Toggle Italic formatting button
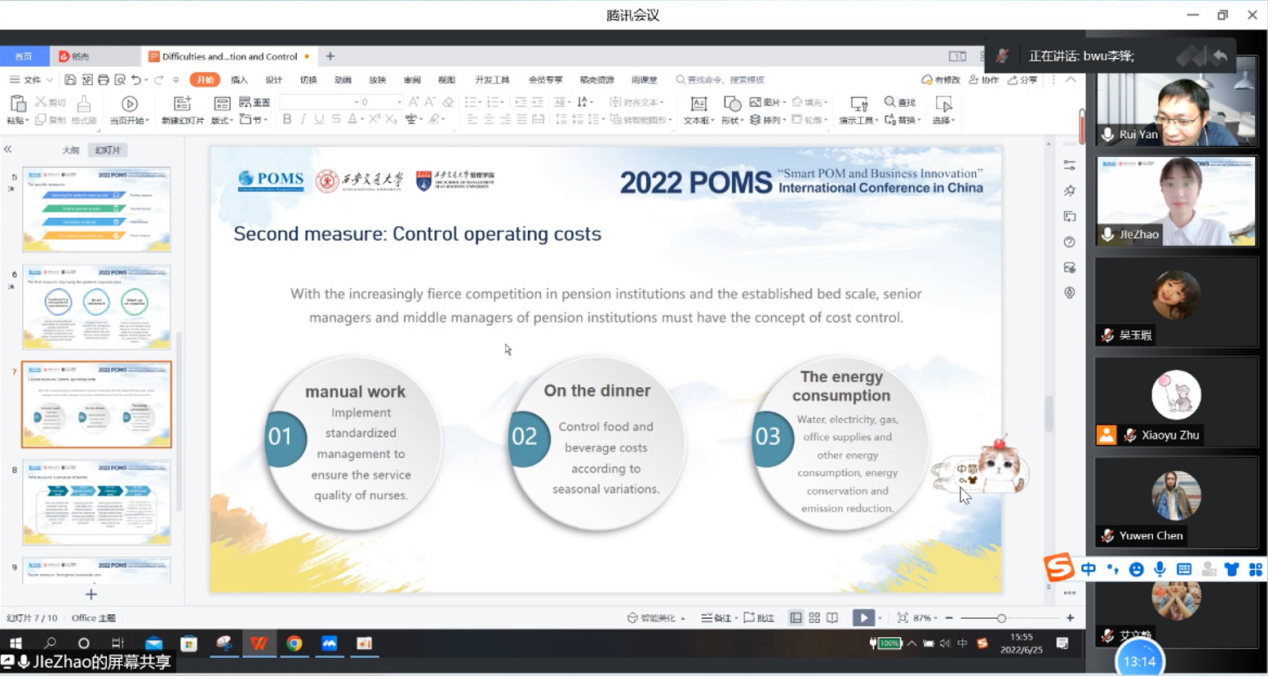 point(303,119)
